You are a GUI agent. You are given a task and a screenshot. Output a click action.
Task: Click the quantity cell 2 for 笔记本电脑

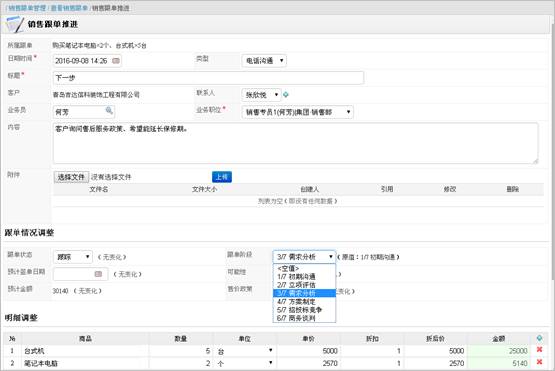coord(181,363)
